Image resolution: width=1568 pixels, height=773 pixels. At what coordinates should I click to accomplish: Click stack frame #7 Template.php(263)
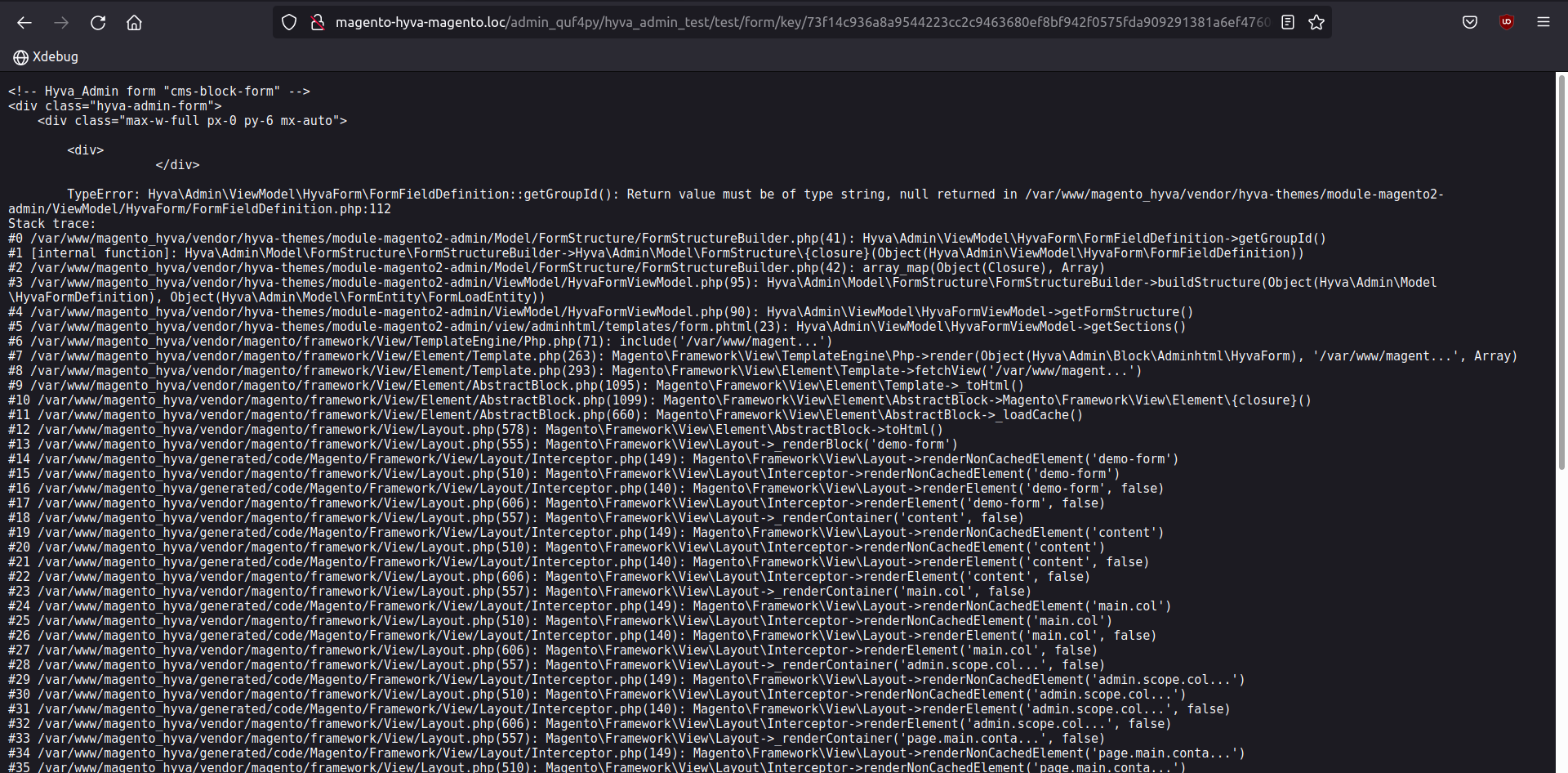pyautogui.click(x=763, y=356)
